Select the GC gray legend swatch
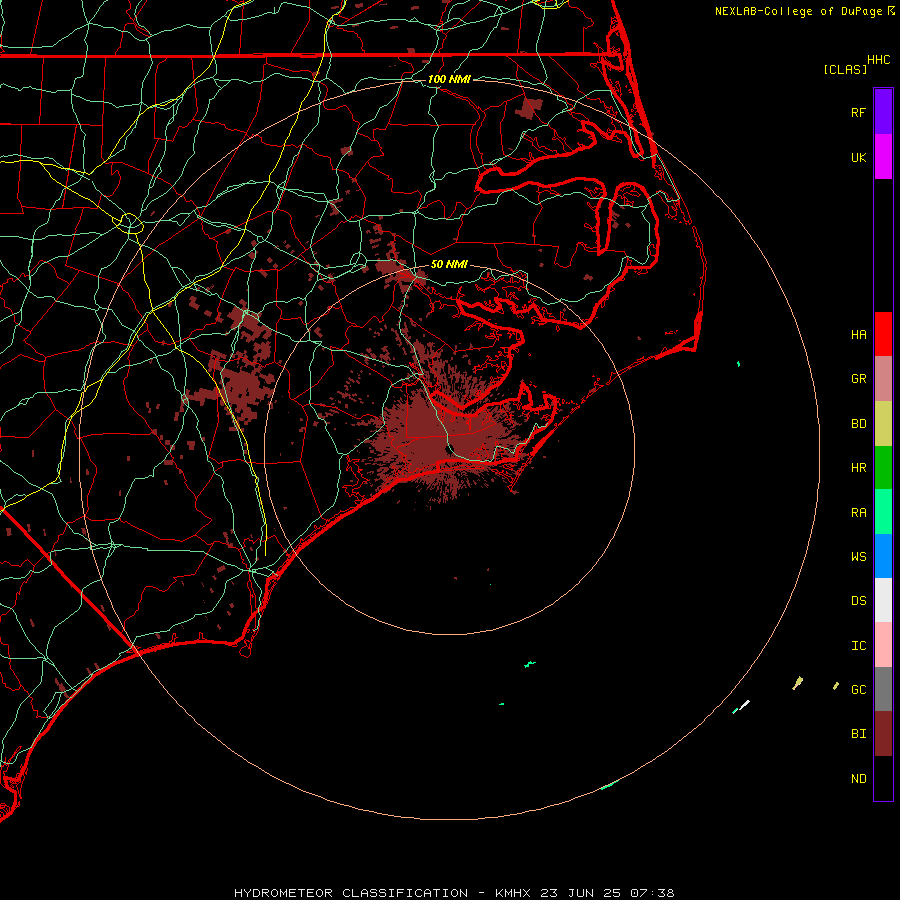900x900 pixels. 883,689
